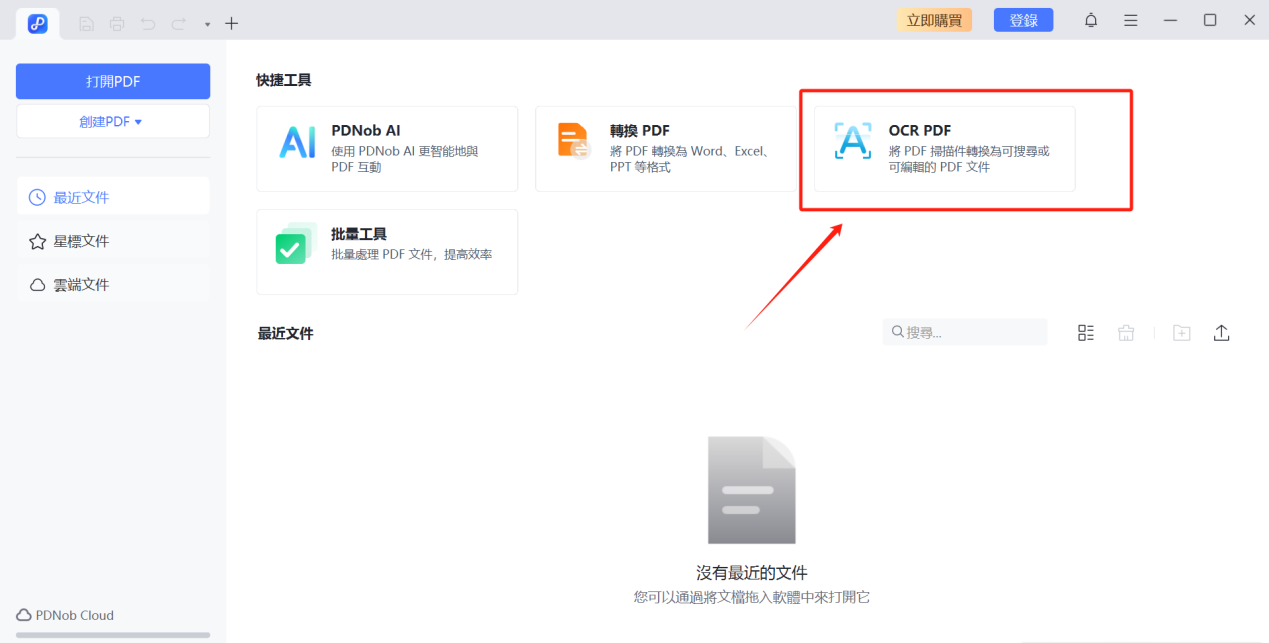Switch to 星標文件 starred files view
Image resolution: width=1269 pixels, height=643 pixels.
coord(113,240)
